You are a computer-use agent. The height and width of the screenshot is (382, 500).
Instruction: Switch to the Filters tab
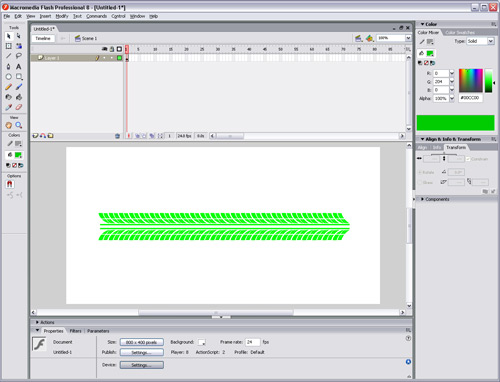point(75,331)
